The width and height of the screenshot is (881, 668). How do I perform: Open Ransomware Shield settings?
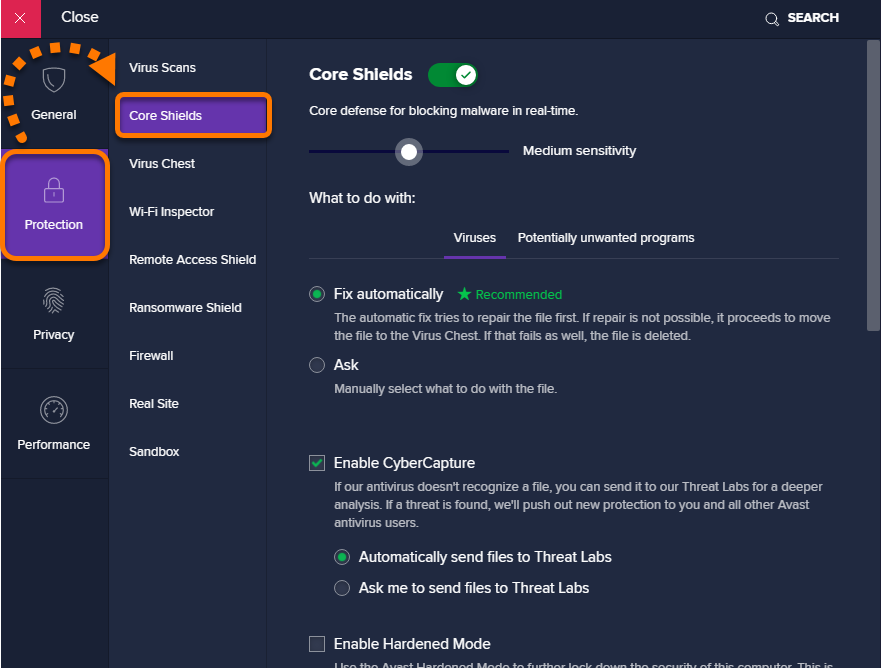click(185, 308)
